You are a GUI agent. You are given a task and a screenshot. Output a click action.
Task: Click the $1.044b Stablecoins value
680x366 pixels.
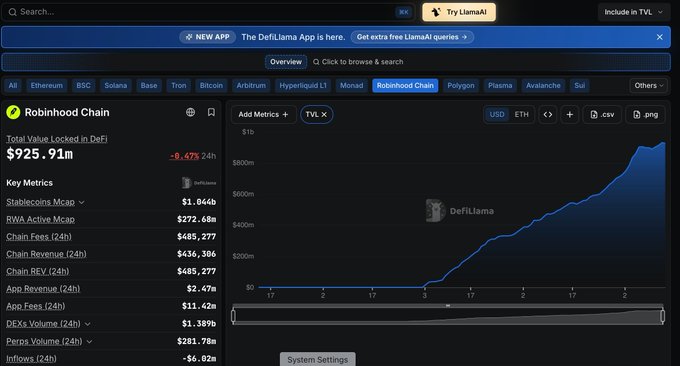click(x=199, y=202)
